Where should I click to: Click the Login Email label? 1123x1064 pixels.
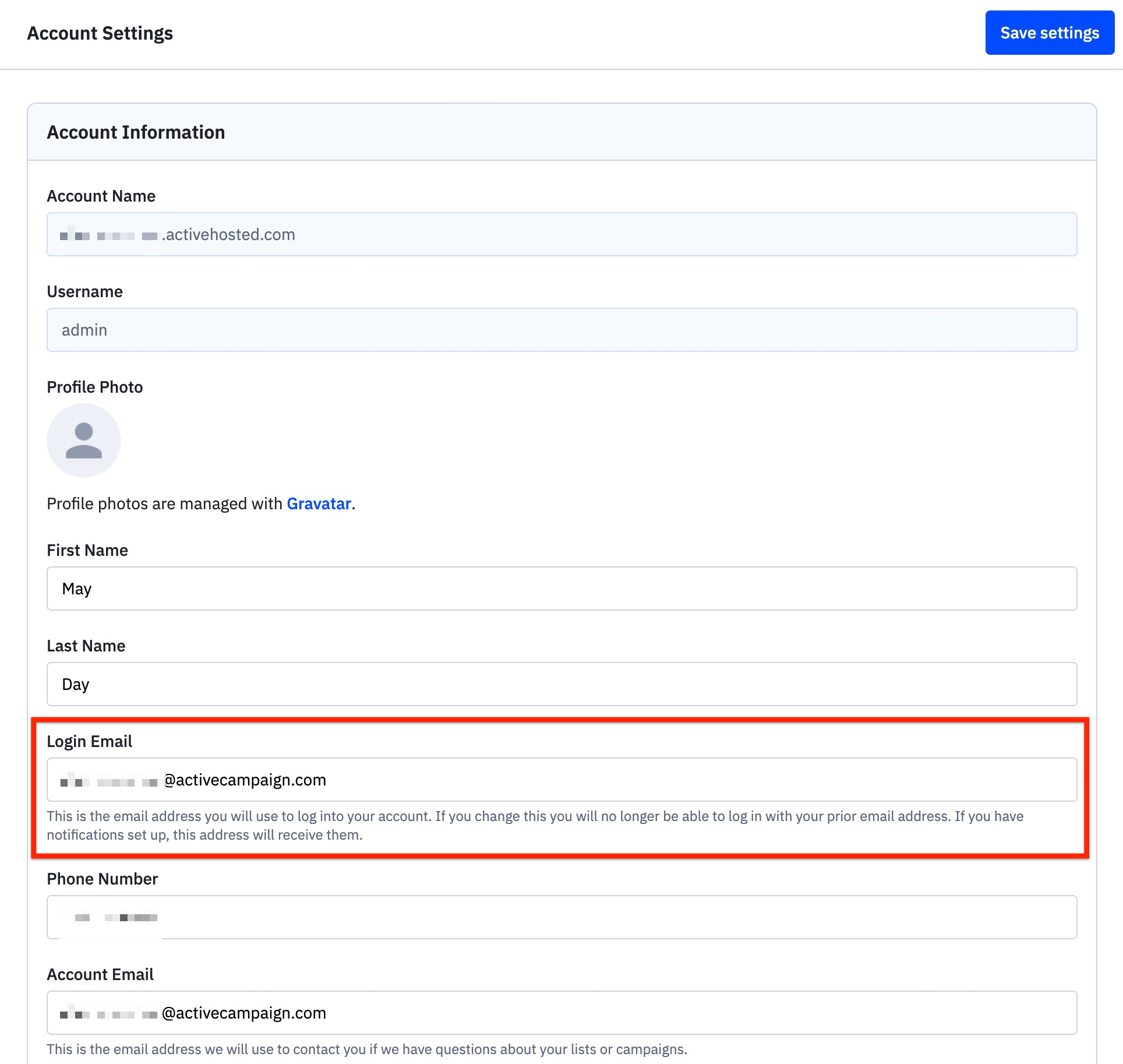[89, 741]
